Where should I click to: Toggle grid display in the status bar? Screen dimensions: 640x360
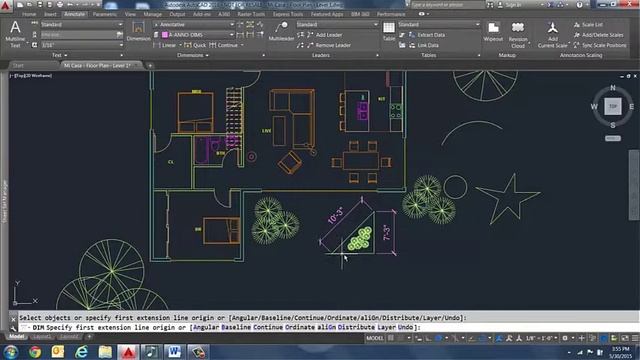coord(391,338)
